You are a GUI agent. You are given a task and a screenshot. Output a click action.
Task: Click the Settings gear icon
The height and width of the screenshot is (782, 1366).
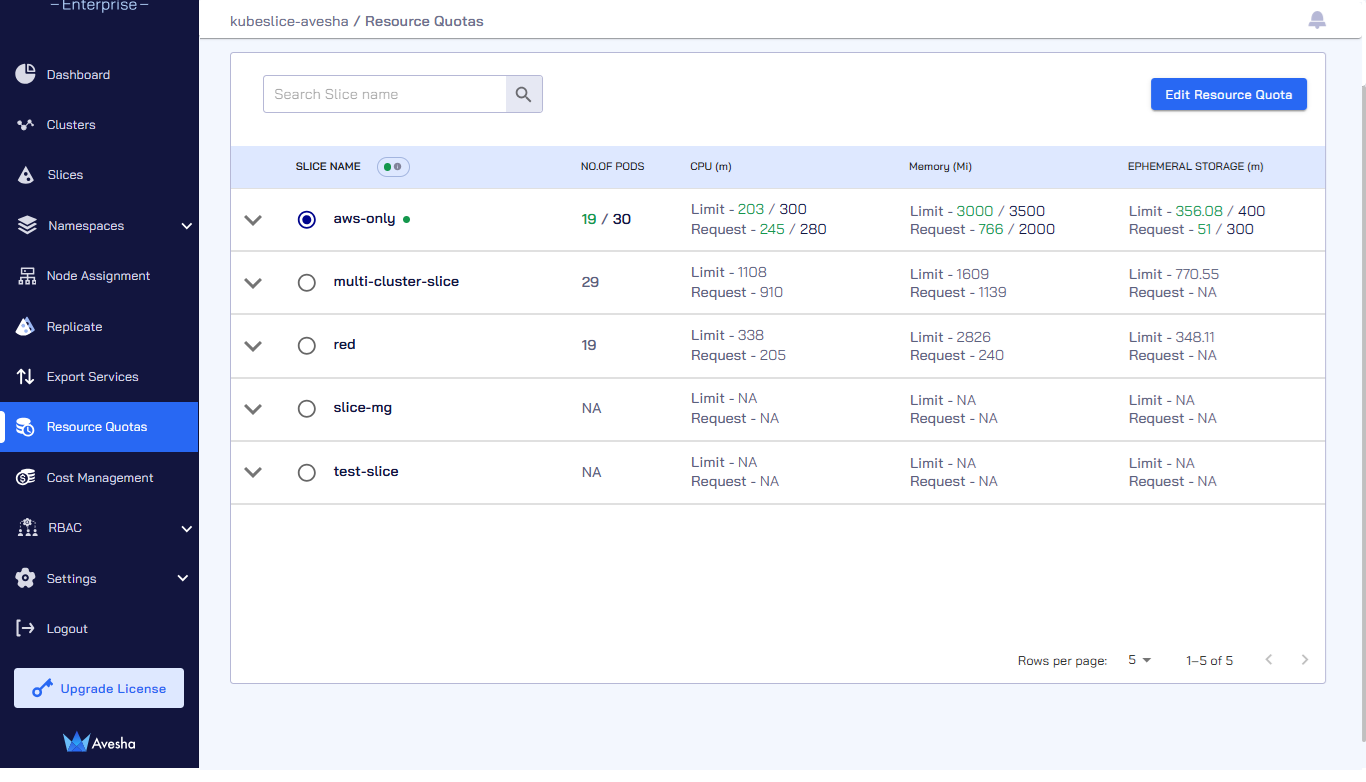click(26, 578)
